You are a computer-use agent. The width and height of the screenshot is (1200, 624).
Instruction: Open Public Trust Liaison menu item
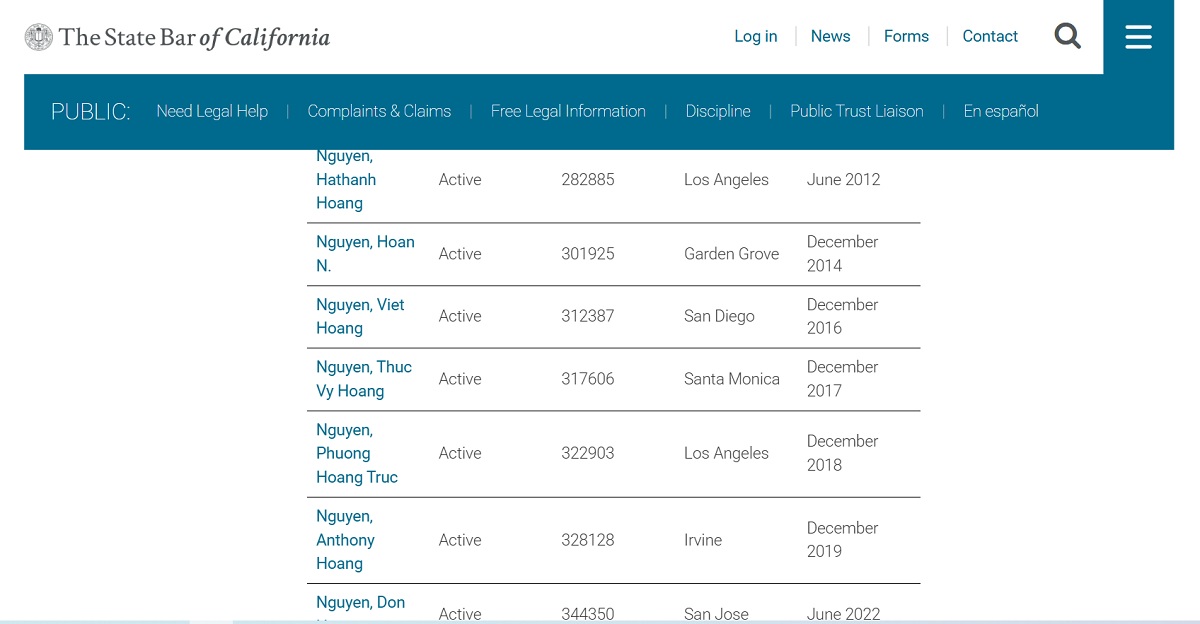(856, 111)
